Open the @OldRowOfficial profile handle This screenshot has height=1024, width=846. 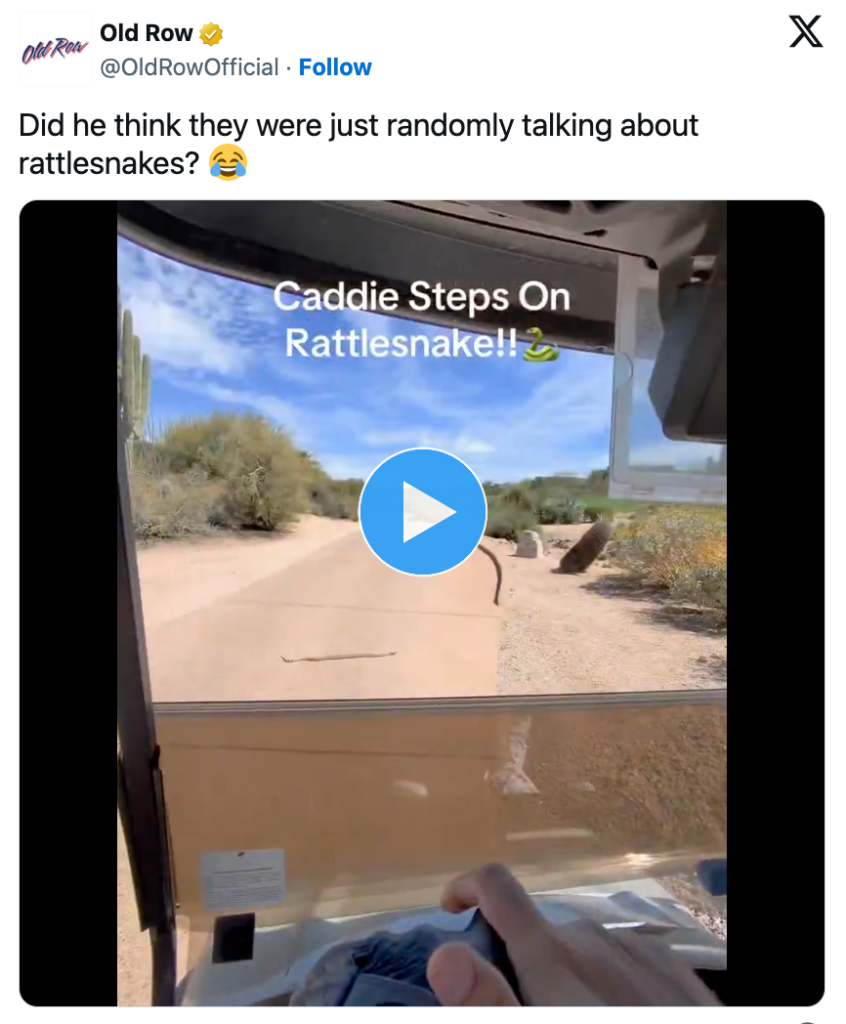189,67
